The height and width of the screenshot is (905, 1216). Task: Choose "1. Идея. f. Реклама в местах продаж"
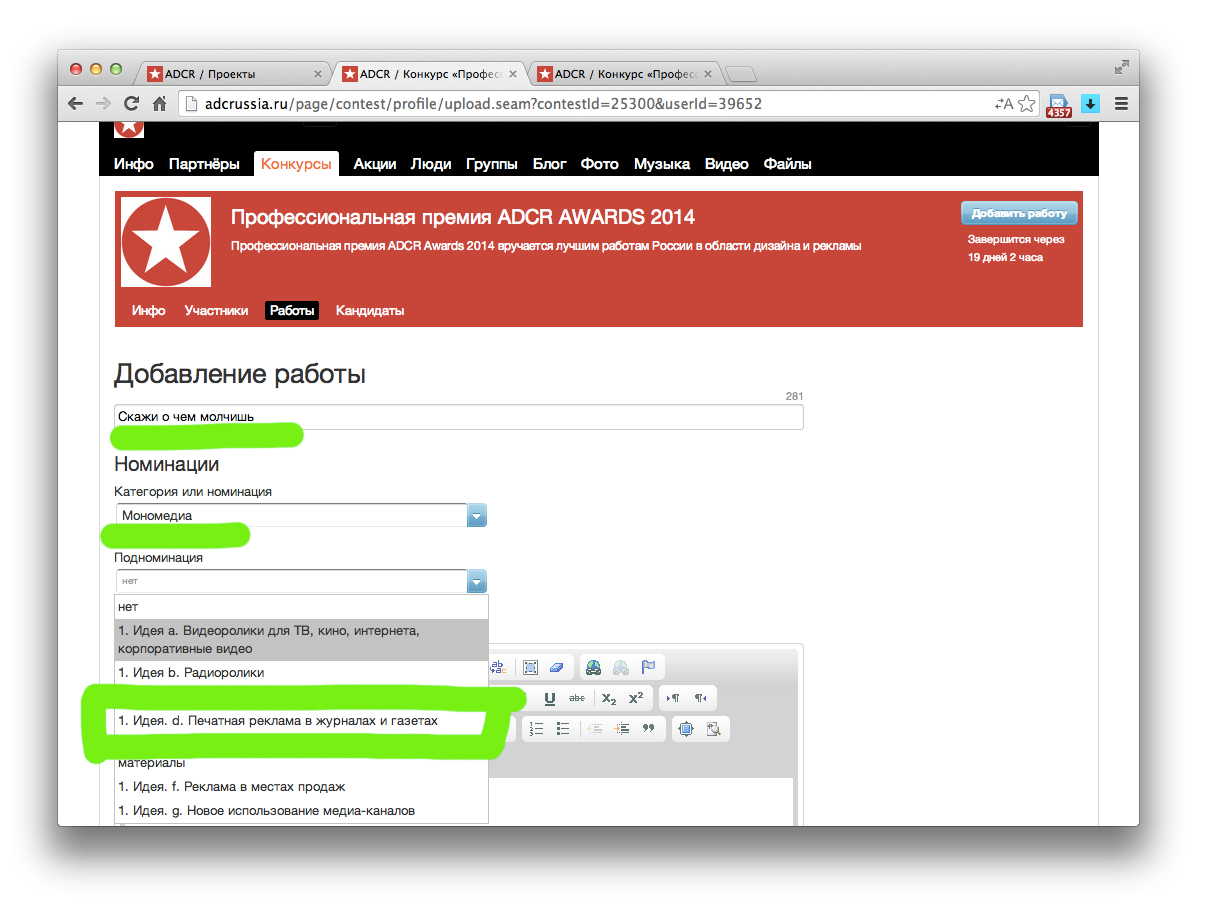point(301,787)
